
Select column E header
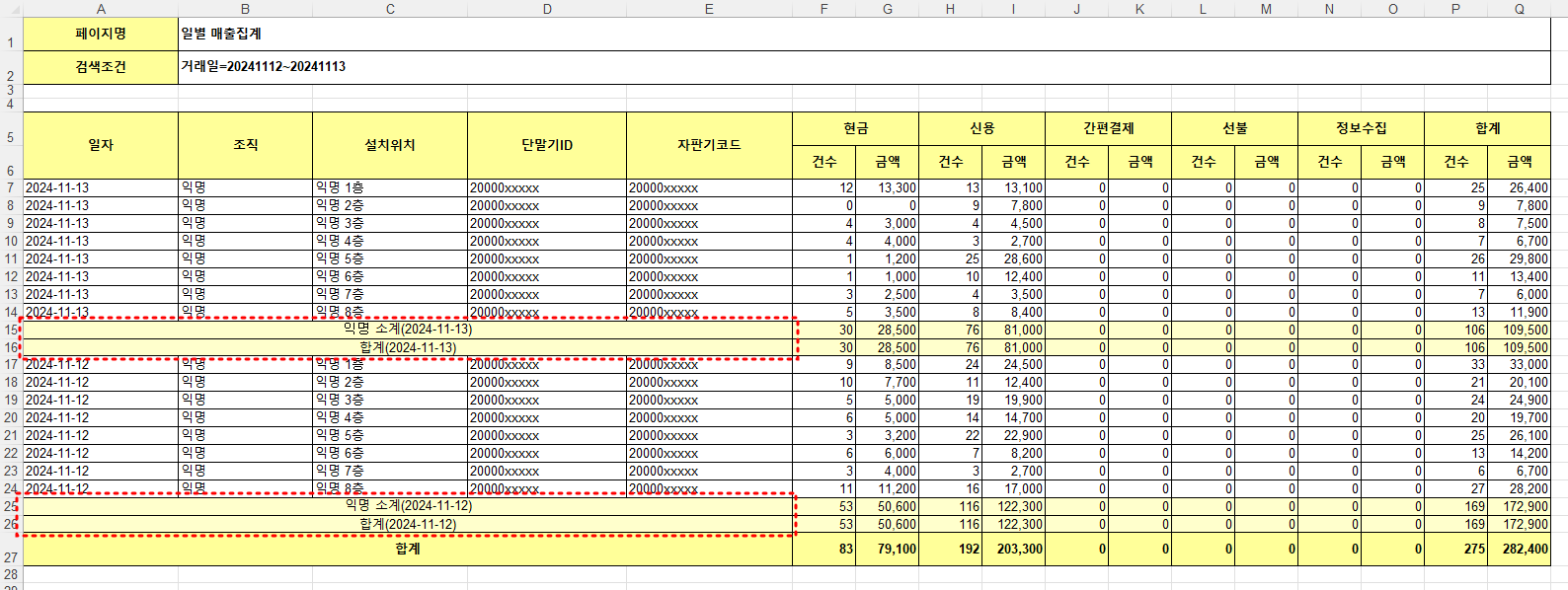point(709,9)
